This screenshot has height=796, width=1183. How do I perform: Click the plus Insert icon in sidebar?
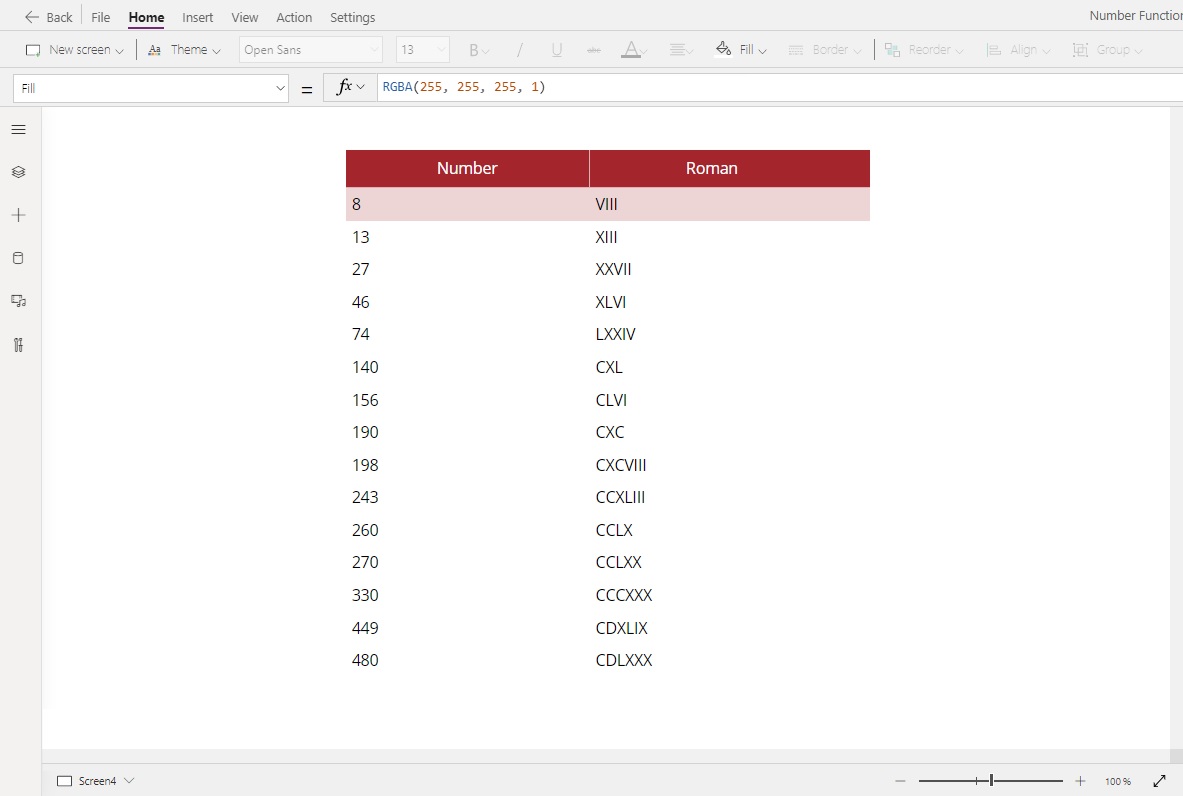tap(19, 215)
